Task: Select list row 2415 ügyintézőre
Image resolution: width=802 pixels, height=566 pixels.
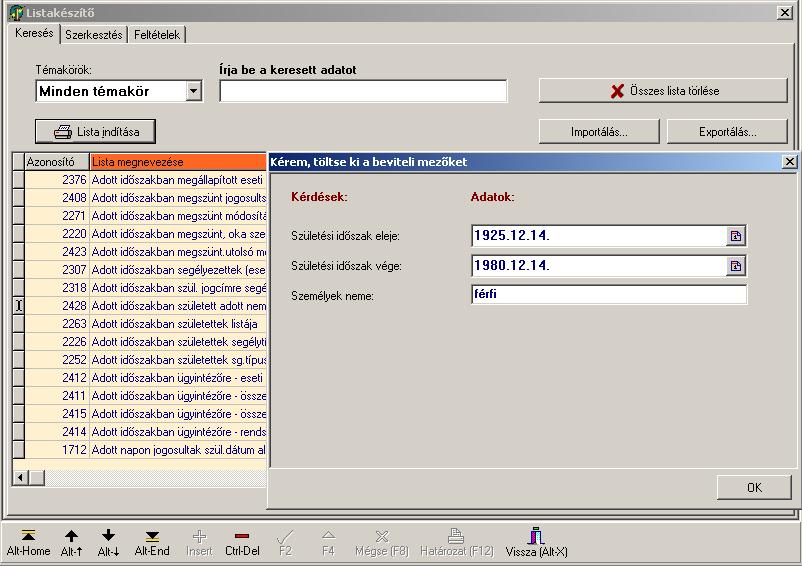Action: (x=145, y=414)
